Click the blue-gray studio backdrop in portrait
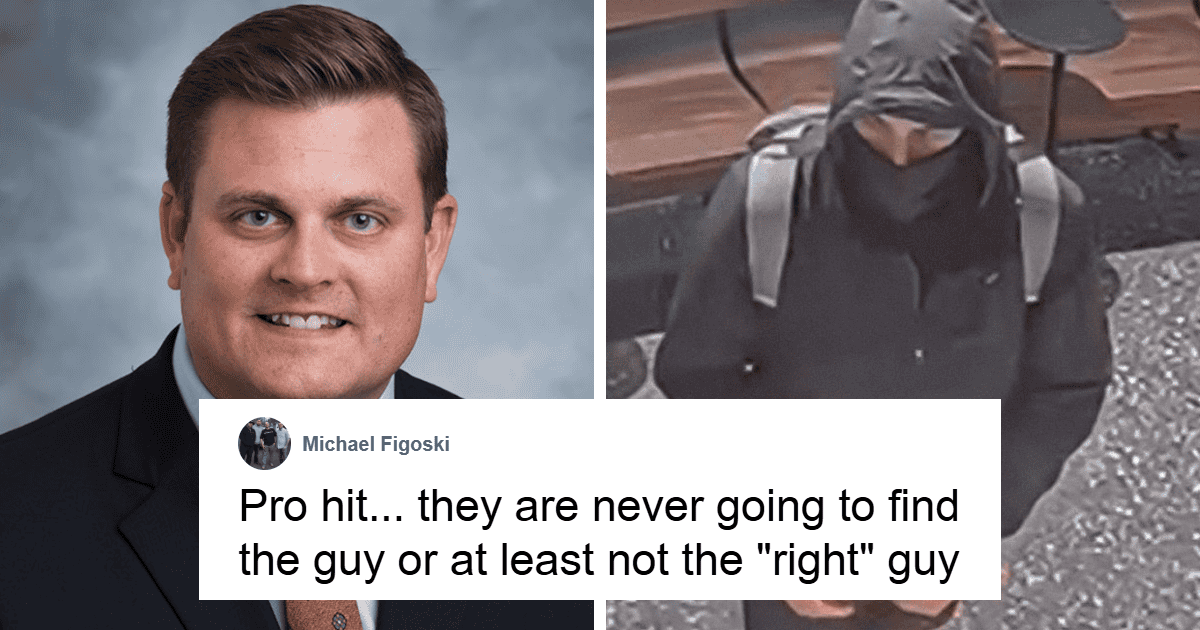The width and height of the screenshot is (1200, 630). [80, 150]
